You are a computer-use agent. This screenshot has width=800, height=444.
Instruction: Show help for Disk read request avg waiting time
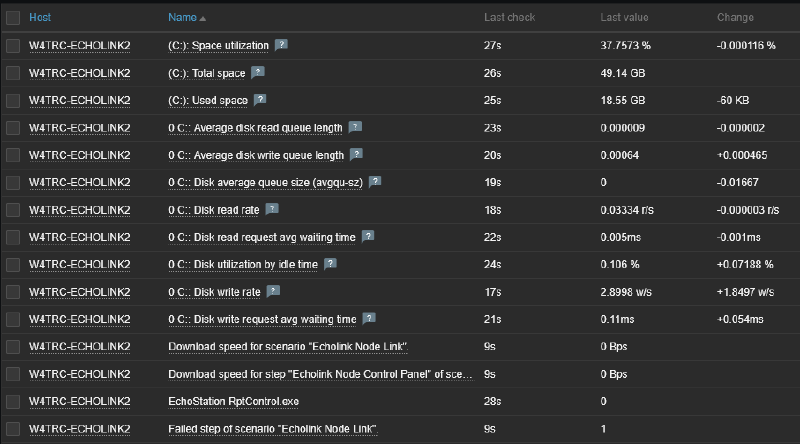(x=368, y=236)
